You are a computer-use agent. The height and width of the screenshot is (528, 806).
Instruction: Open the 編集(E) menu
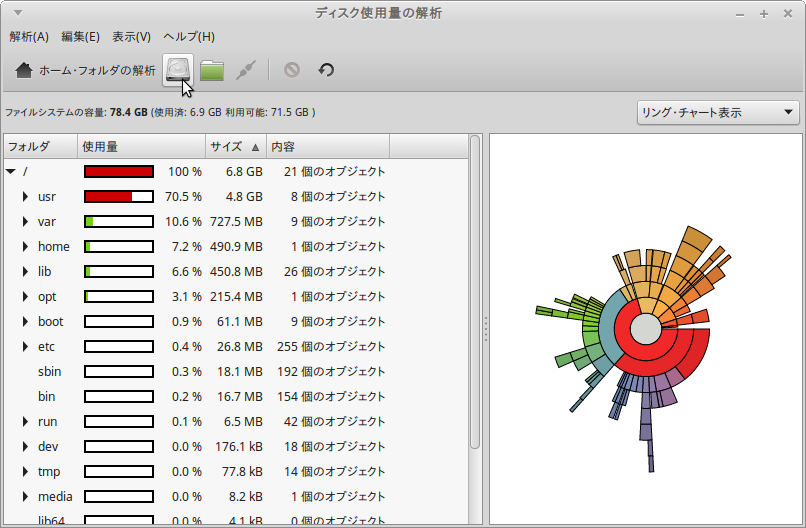pyautogui.click(x=80, y=37)
